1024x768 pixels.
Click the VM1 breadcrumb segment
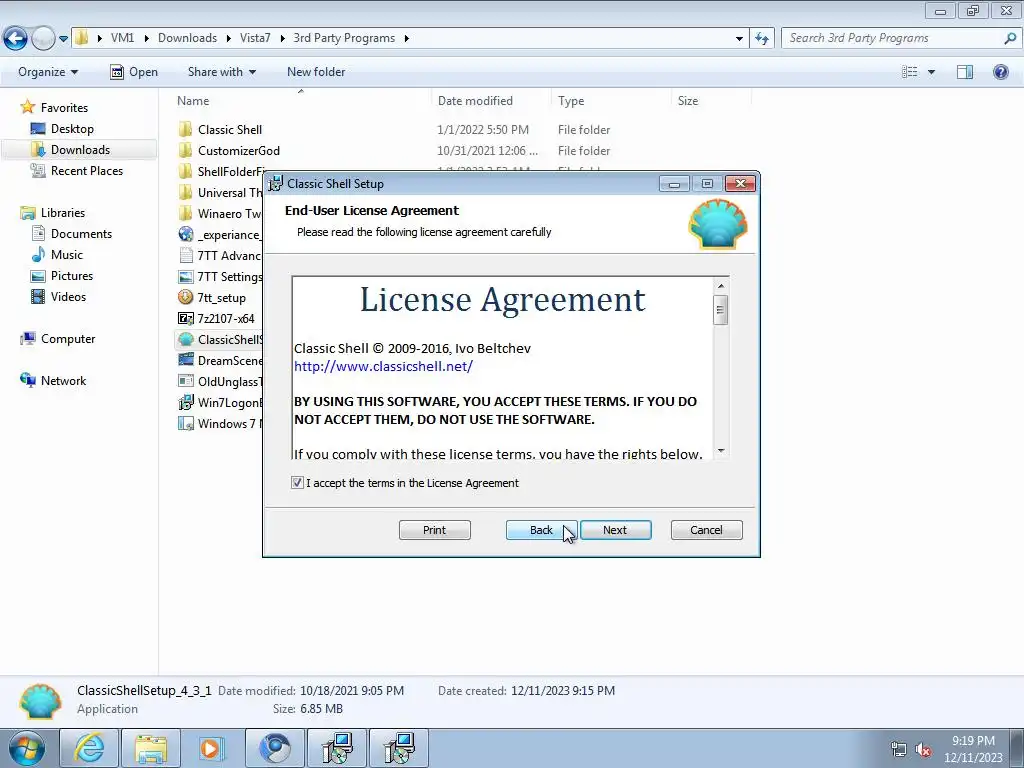(x=122, y=38)
